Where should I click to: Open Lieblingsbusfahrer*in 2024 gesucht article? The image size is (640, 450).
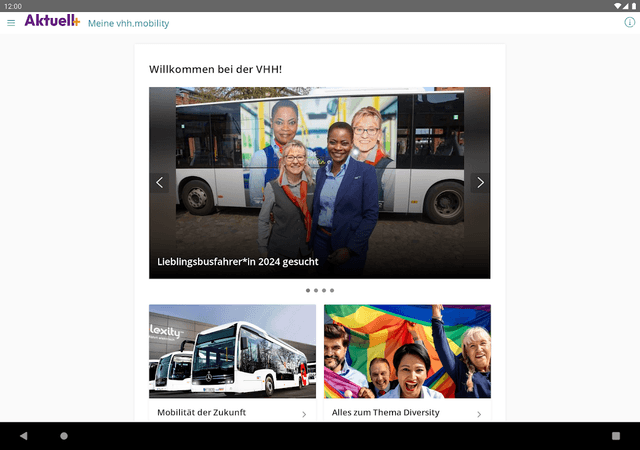(238, 262)
